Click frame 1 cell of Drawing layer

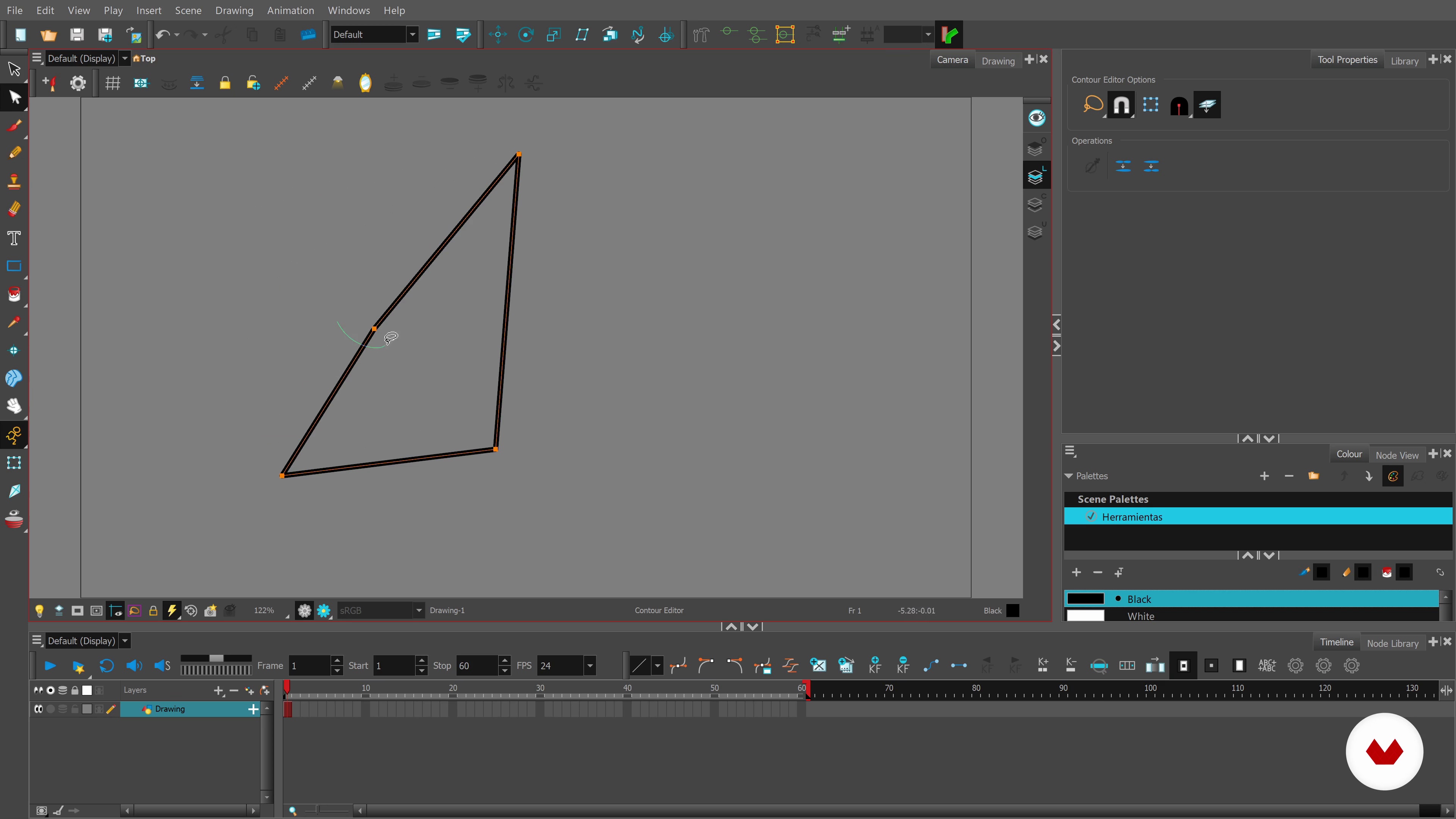288,709
